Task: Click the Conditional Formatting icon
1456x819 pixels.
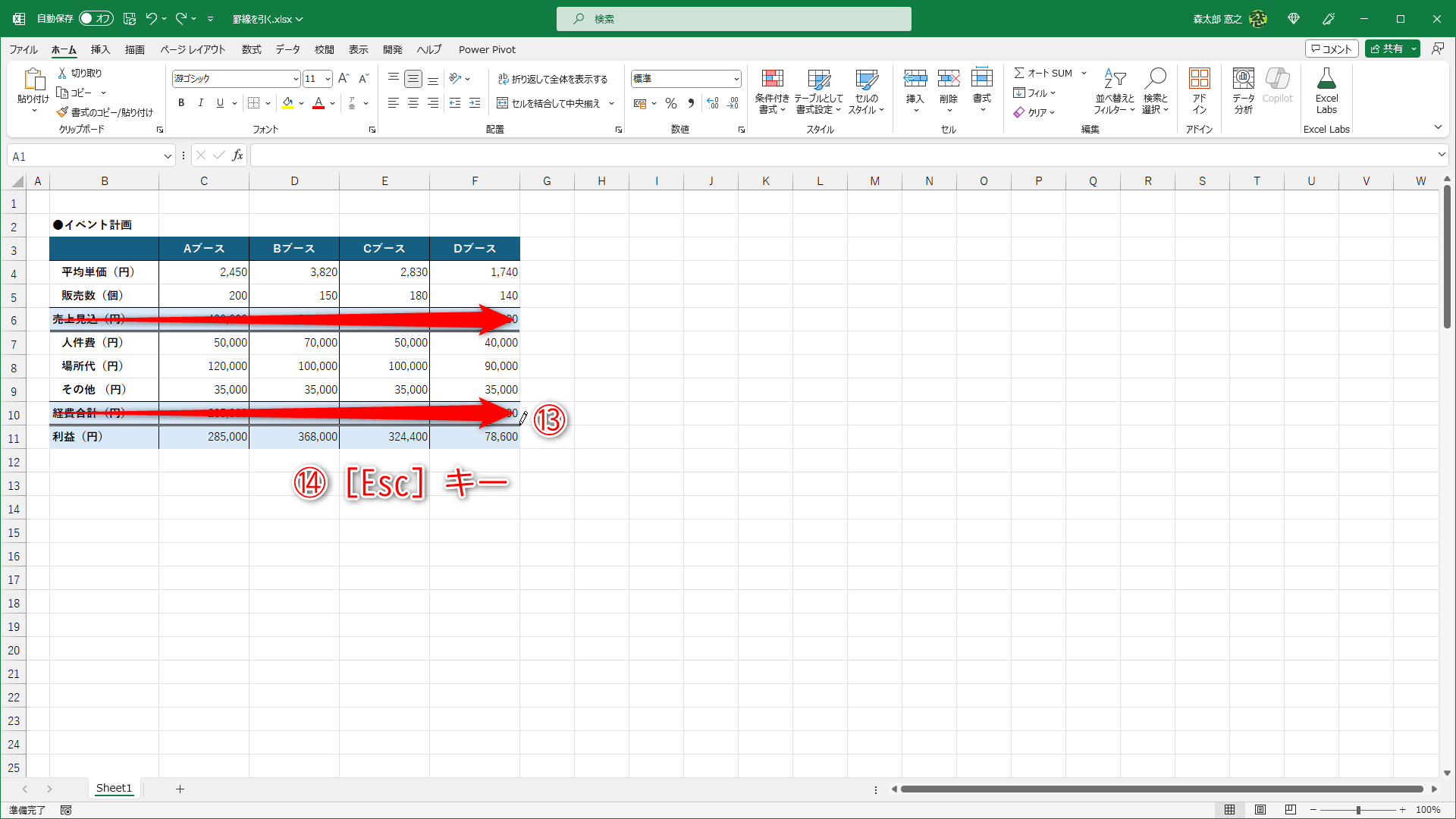Action: (772, 80)
